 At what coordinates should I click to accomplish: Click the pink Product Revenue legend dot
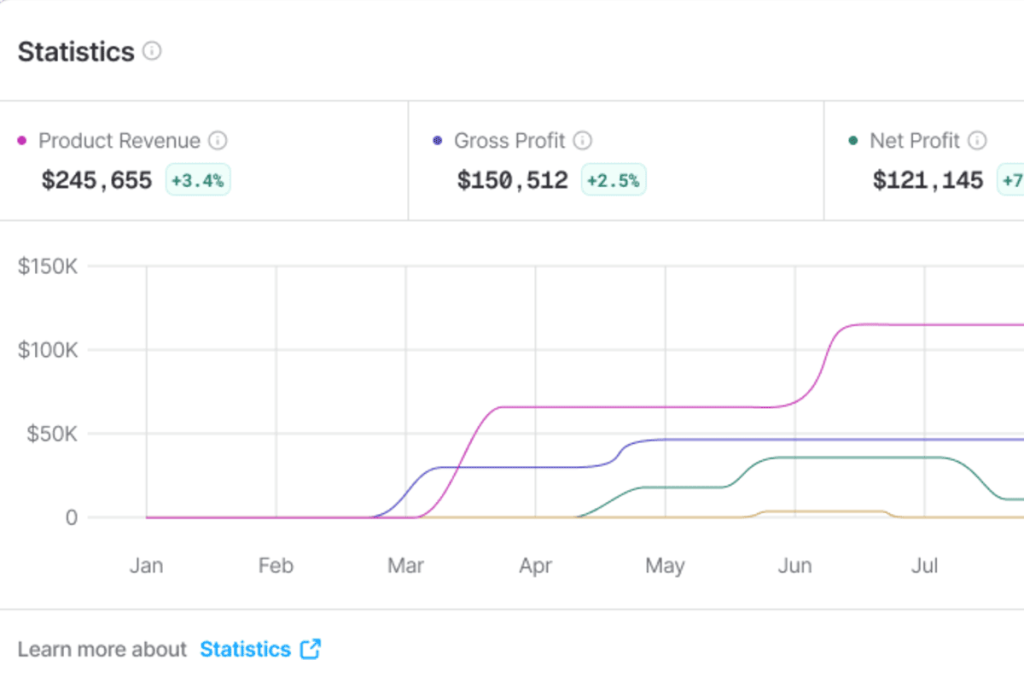[23, 141]
